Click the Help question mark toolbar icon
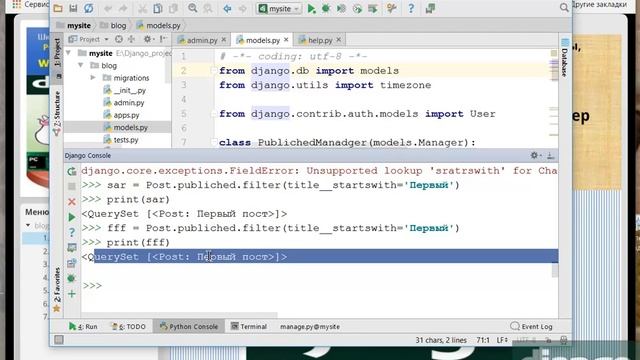Viewport: 640px width, 360px height. tap(411, 8)
